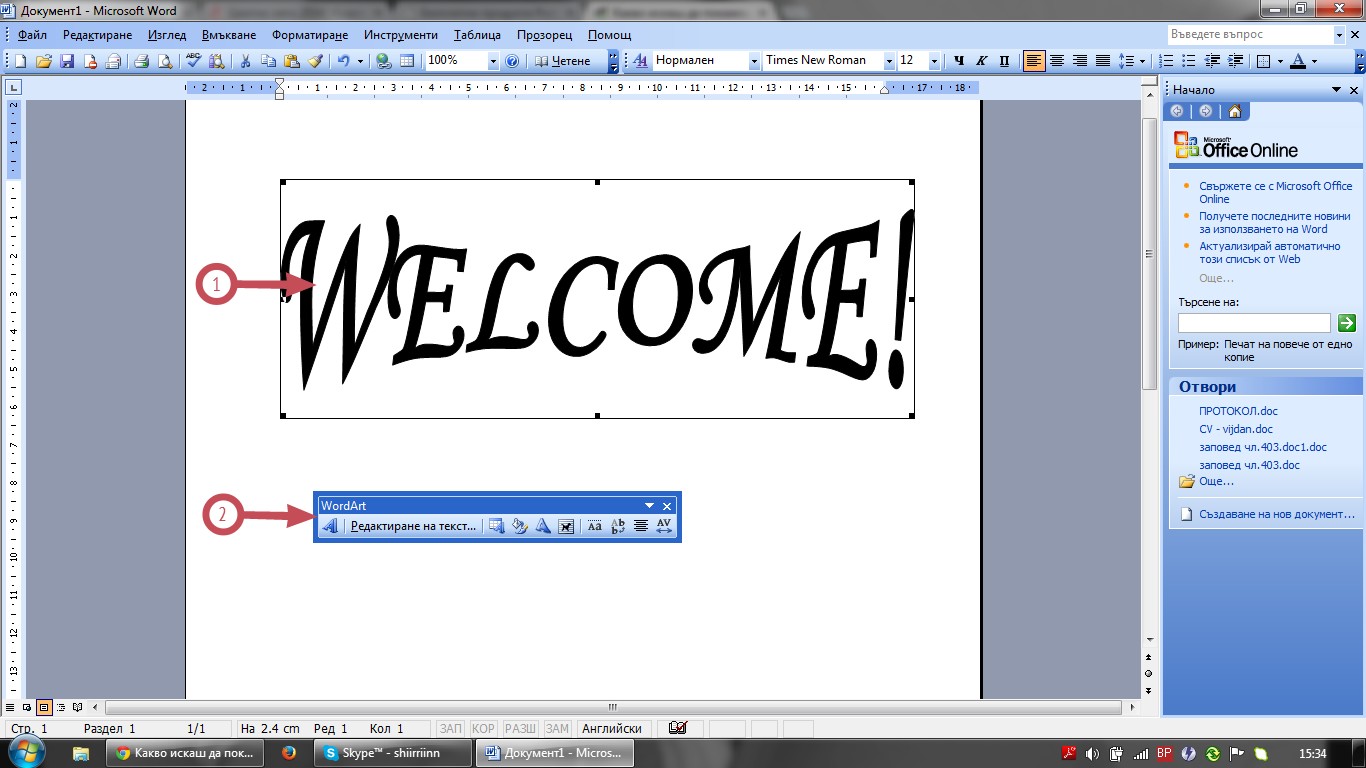
Task: Choose WordArt Shape icon
Action: point(543,526)
